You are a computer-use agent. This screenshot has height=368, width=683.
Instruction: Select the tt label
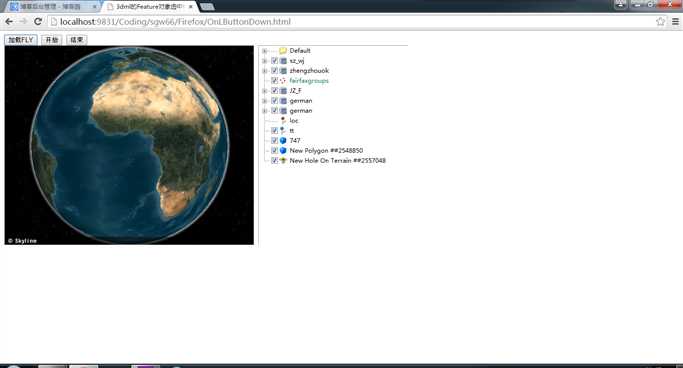[x=292, y=131]
